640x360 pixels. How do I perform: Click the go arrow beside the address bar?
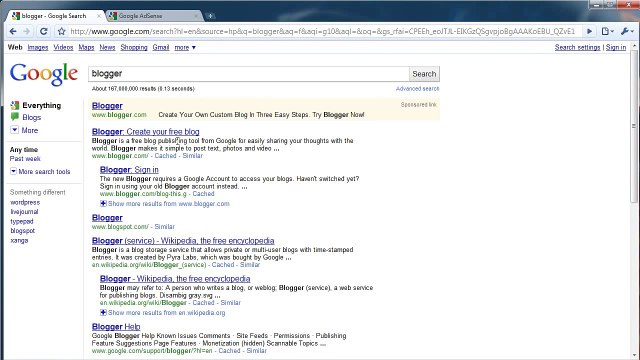click(x=589, y=31)
